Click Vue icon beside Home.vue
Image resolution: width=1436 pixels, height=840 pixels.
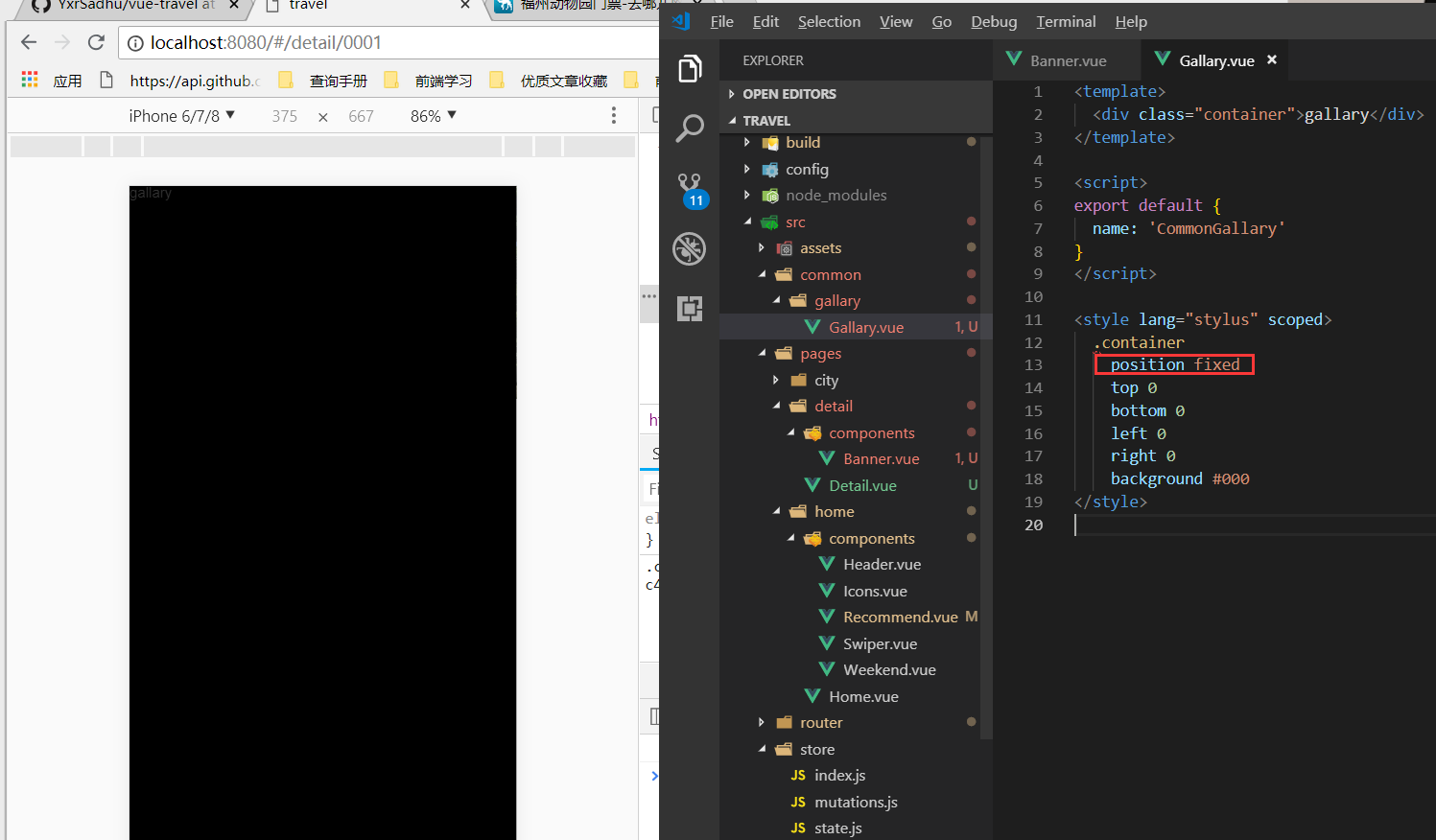[x=812, y=696]
